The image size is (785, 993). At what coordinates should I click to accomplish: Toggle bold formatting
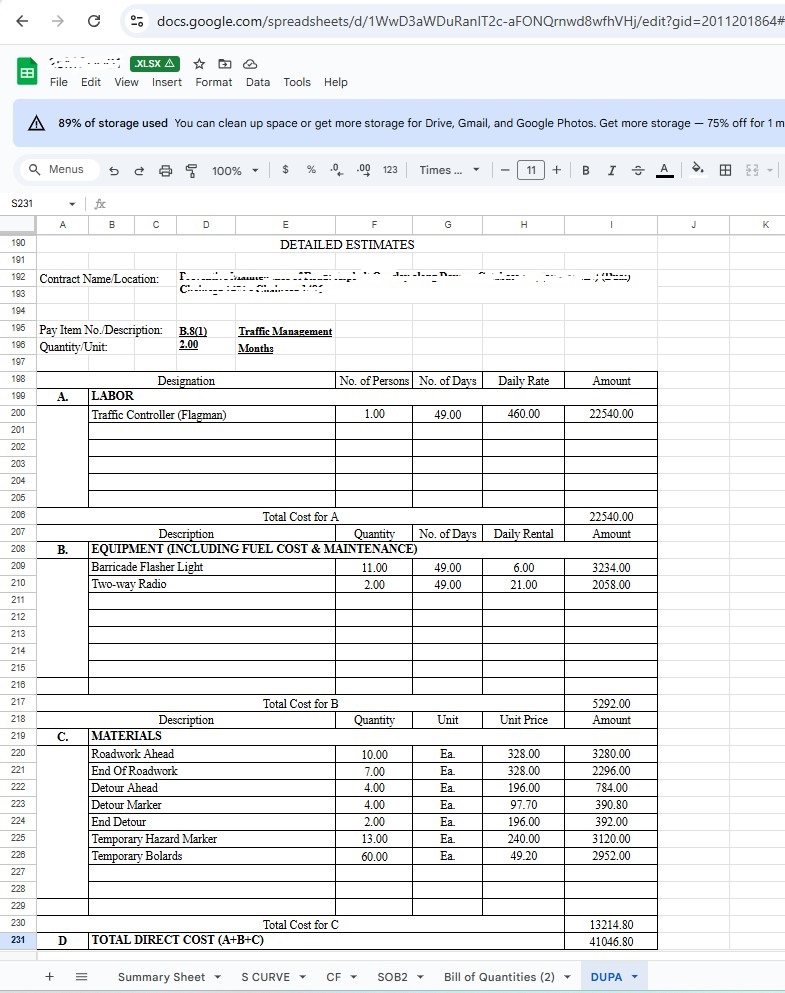tap(586, 170)
